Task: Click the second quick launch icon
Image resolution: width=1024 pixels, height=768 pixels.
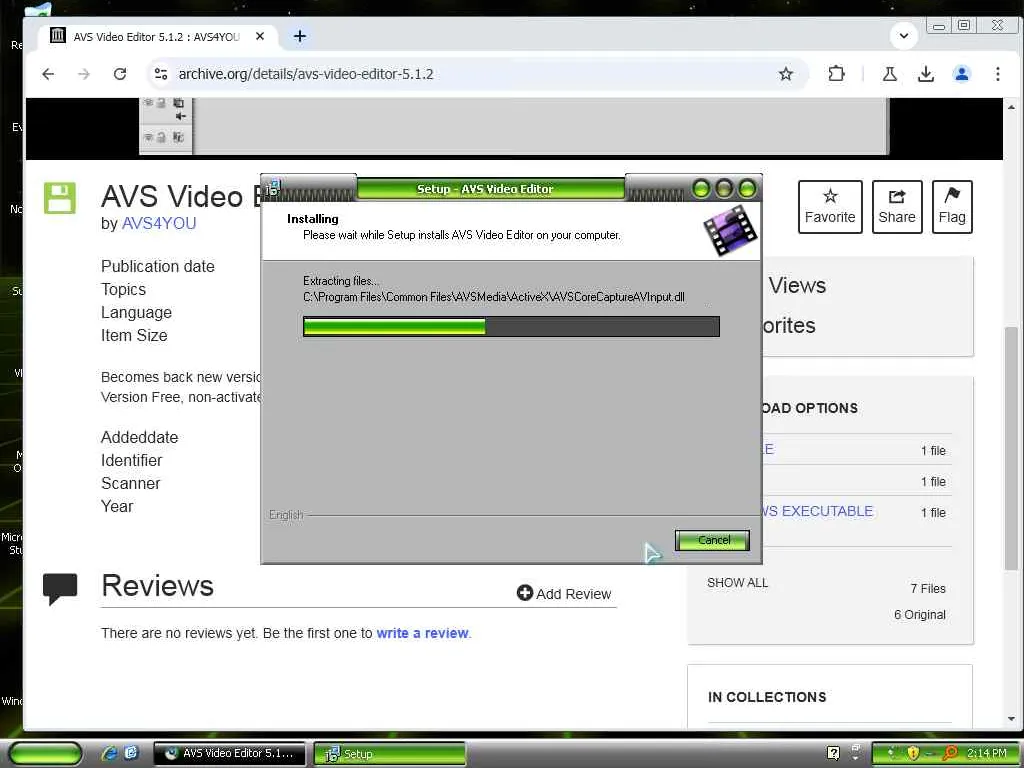Action: tap(131, 753)
